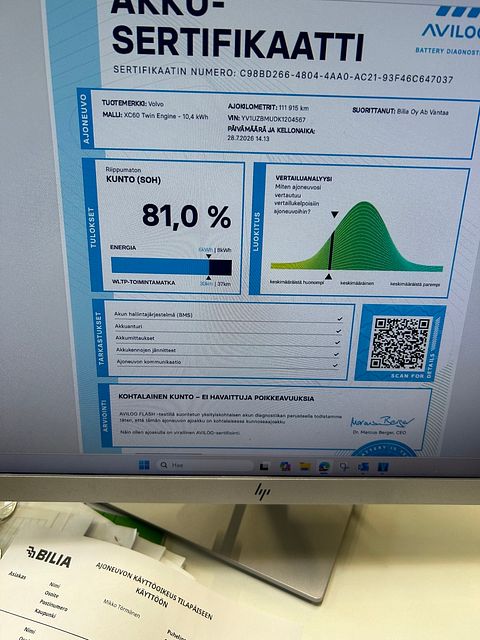Click the checkmark for Akkukennojen jännitteet
Viewport: 480px width, 640px height.
tap(337, 354)
